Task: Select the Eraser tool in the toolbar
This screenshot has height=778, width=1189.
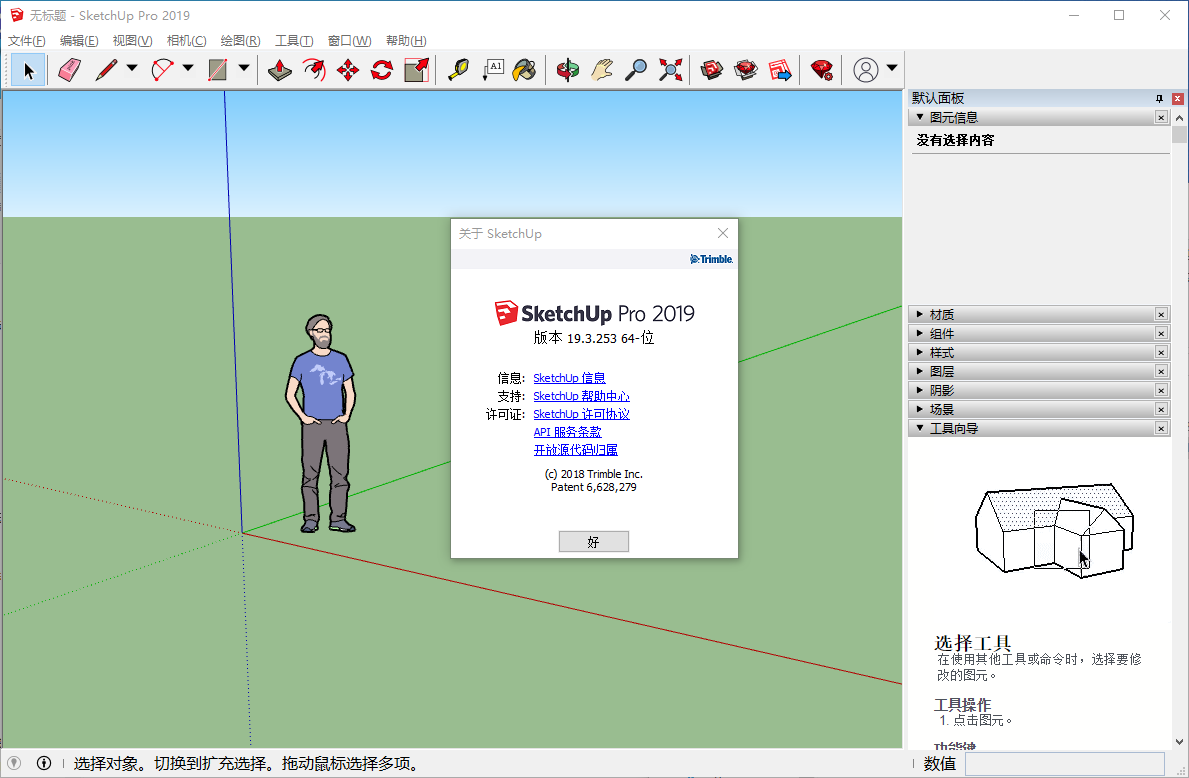Action: (68, 70)
